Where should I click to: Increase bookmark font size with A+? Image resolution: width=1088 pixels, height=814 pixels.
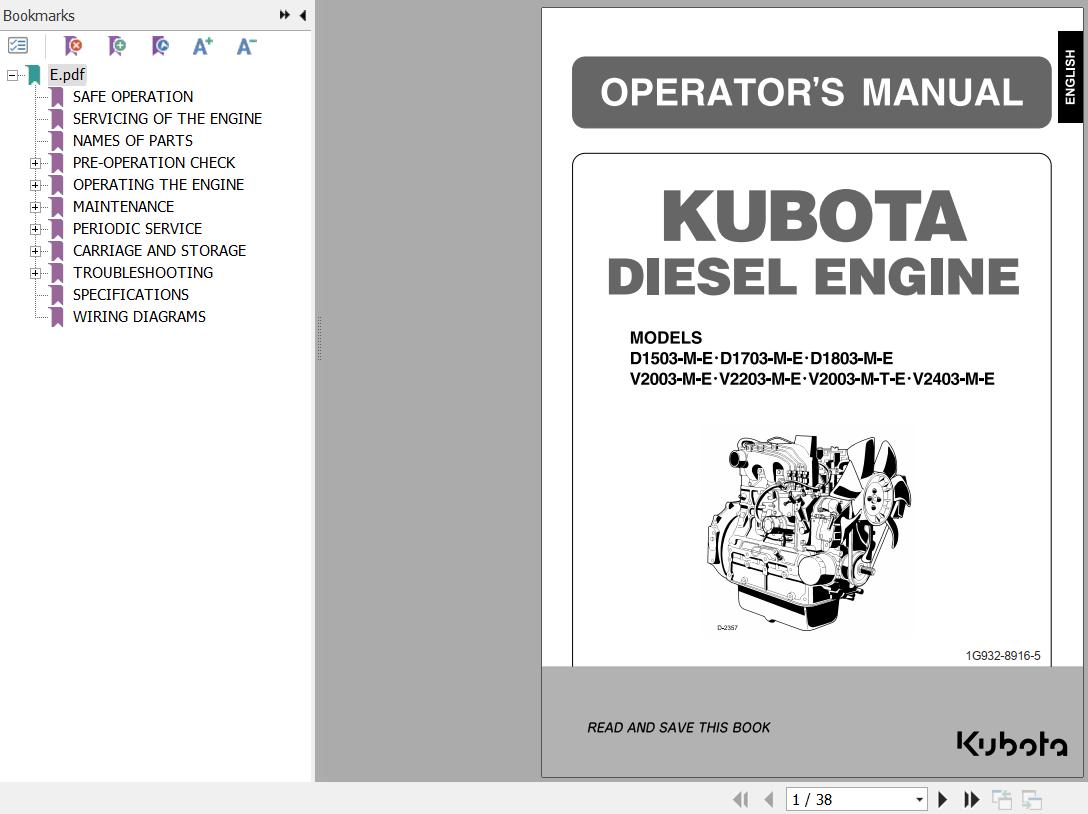pyautogui.click(x=203, y=46)
